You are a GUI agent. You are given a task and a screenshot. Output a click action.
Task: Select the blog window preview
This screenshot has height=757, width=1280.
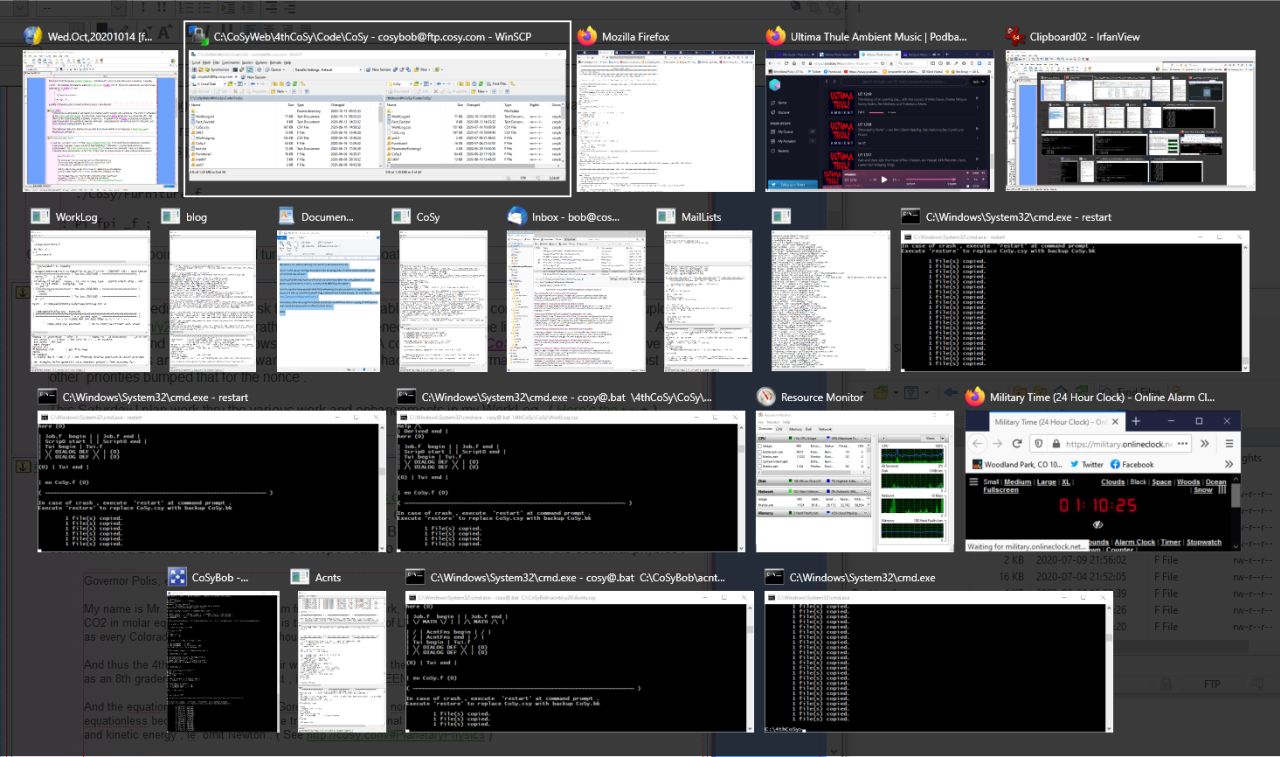212,301
